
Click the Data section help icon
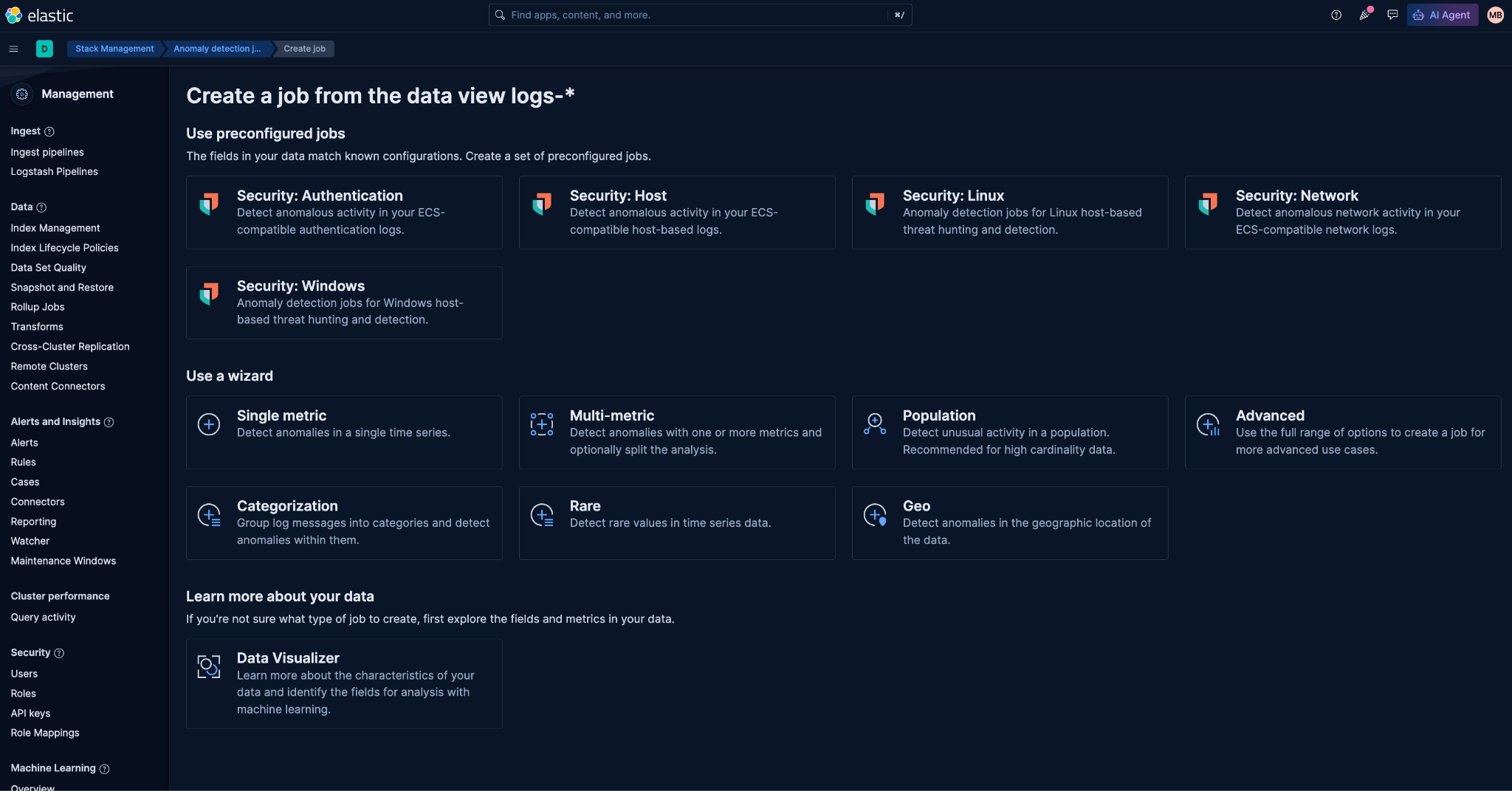click(x=41, y=207)
